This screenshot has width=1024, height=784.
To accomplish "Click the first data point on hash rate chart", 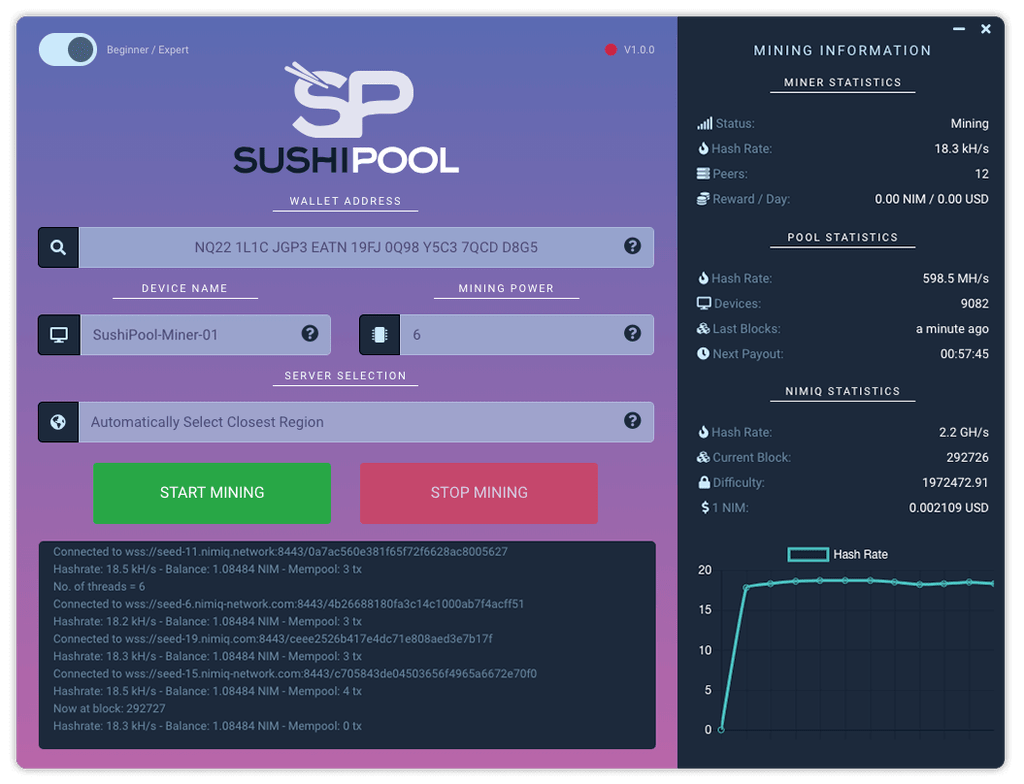I will [721, 730].
